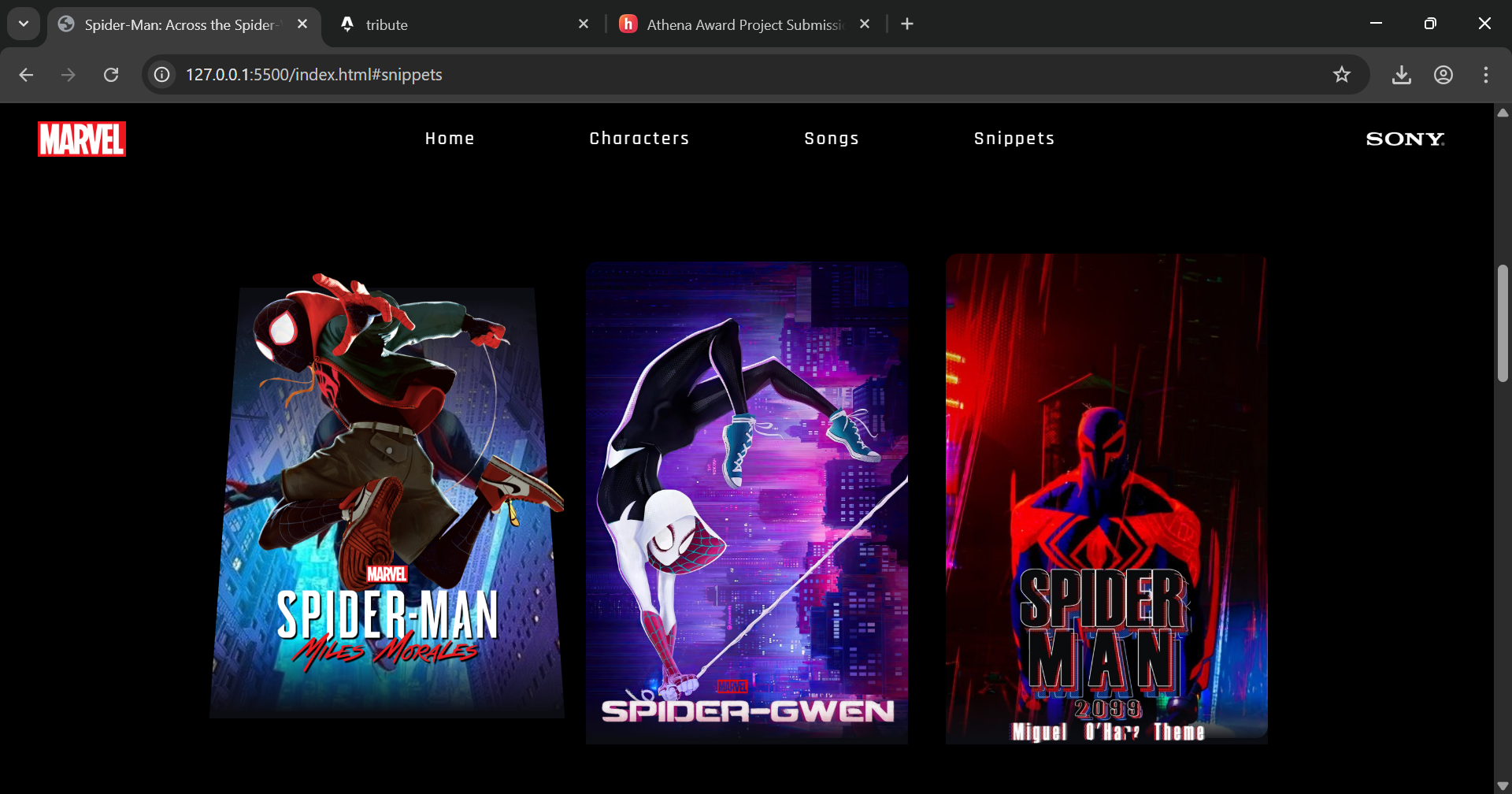Reload the current page
1512x794 pixels.
coord(111,75)
